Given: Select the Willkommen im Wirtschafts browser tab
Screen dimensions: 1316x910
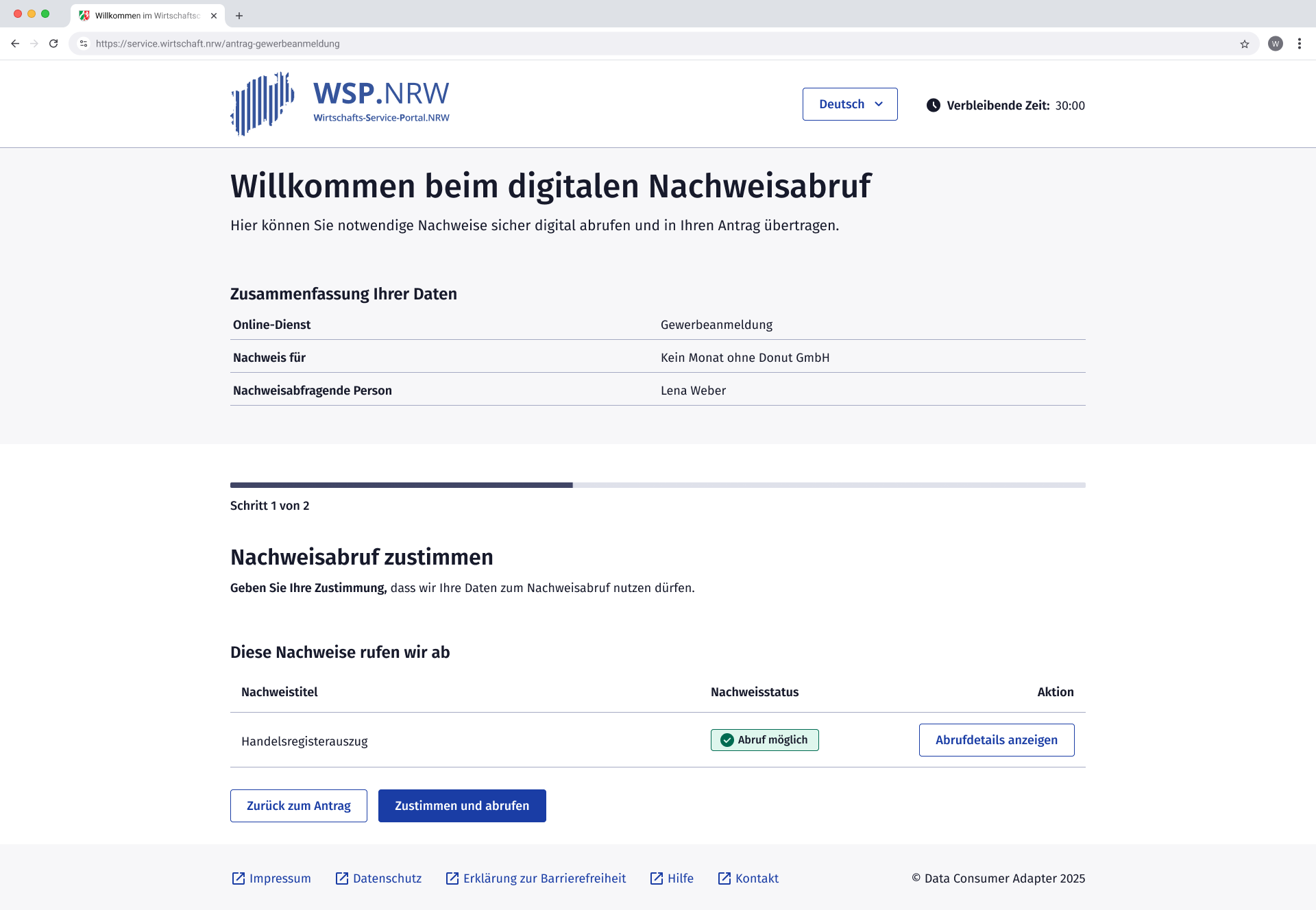Looking at the screenshot, I should [147, 16].
